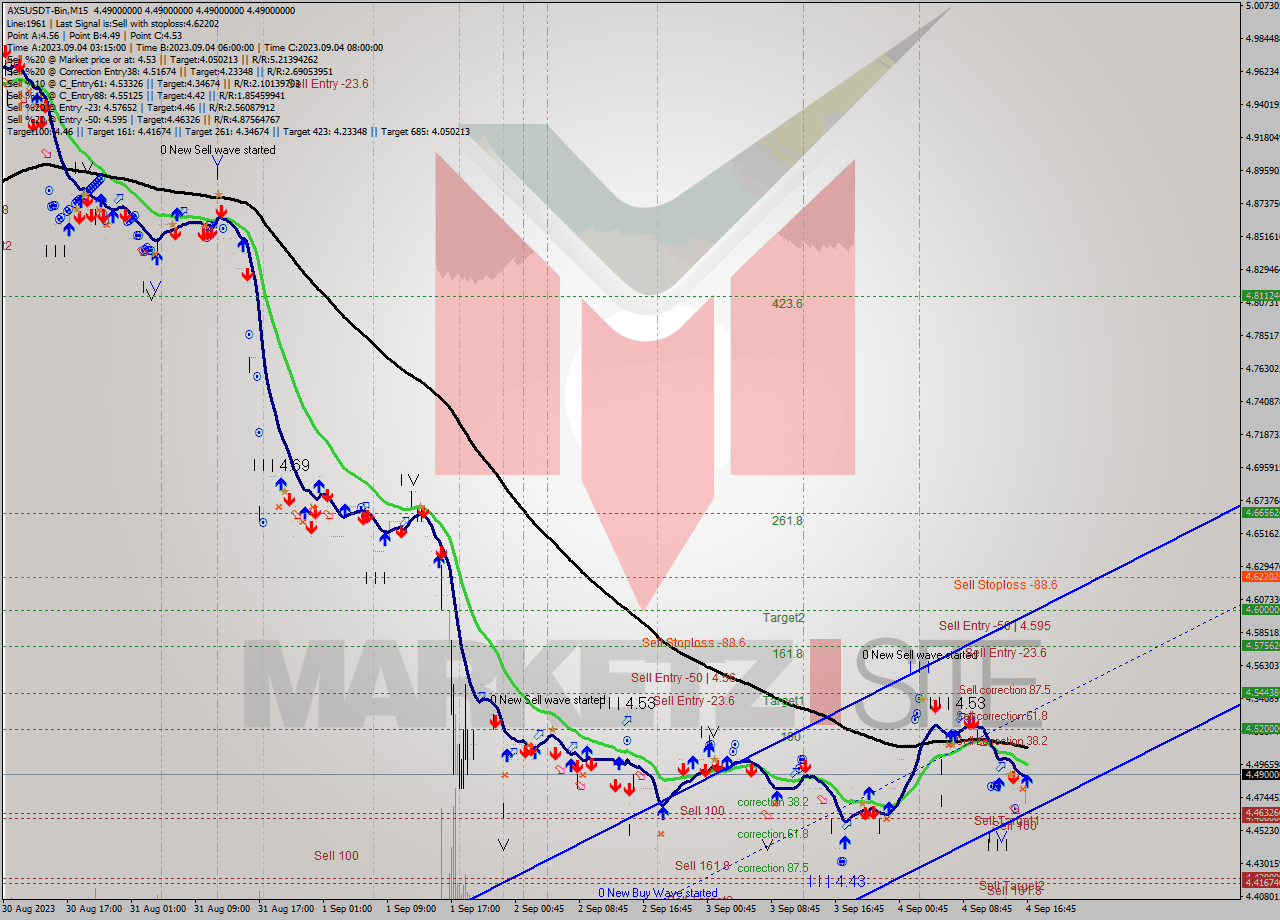Click the 2 Sep 08:45 time axis label
1280x920 pixels.
point(603,910)
